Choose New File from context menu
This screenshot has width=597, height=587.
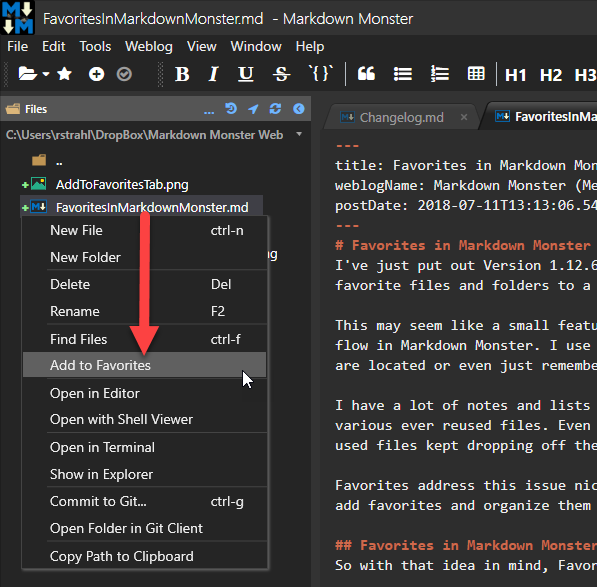(145, 231)
